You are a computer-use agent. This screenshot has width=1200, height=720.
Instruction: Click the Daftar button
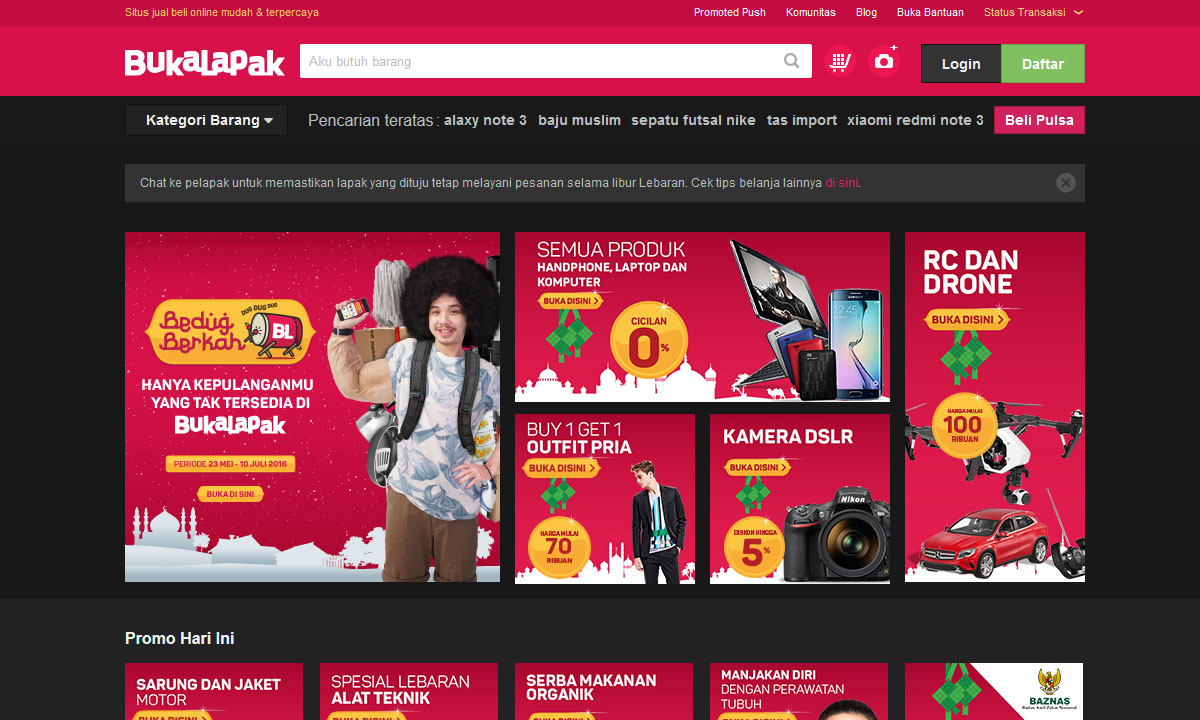1043,64
